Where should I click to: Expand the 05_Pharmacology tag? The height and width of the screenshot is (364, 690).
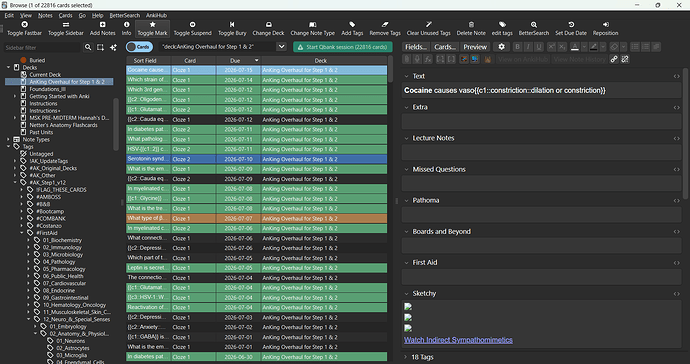point(29,269)
